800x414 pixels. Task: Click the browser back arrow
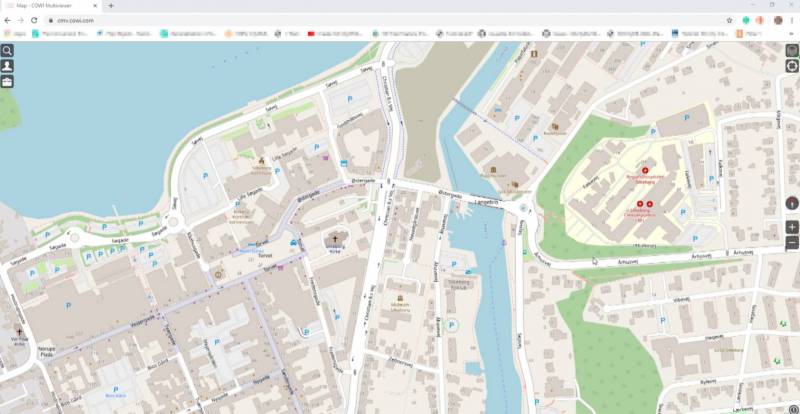pos(8,20)
